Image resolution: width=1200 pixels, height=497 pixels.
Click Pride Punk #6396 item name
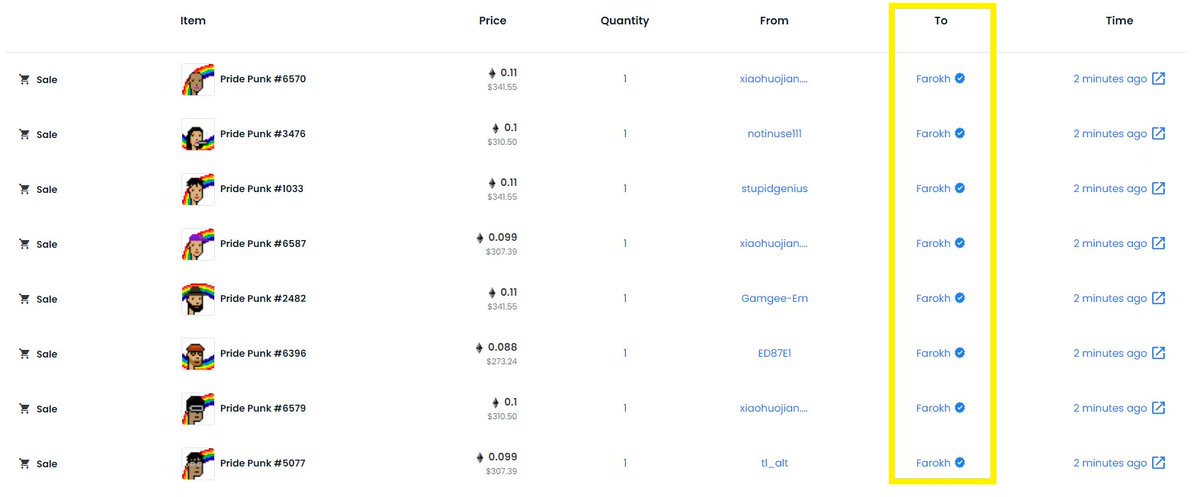pyautogui.click(x=263, y=354)
